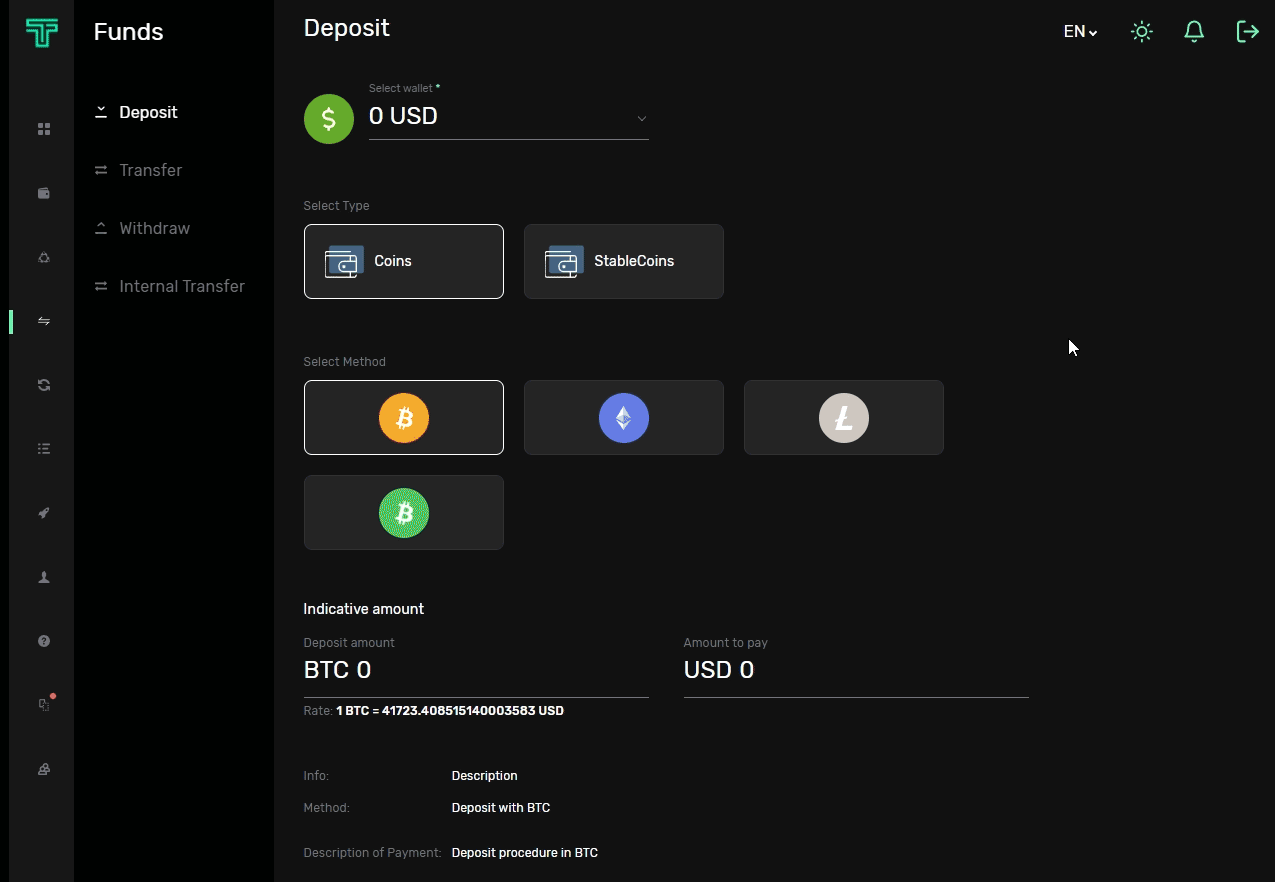Click the wallet icon in left sidebar
The width and height of the screenshot is (1275, 882).
(43, 193)
